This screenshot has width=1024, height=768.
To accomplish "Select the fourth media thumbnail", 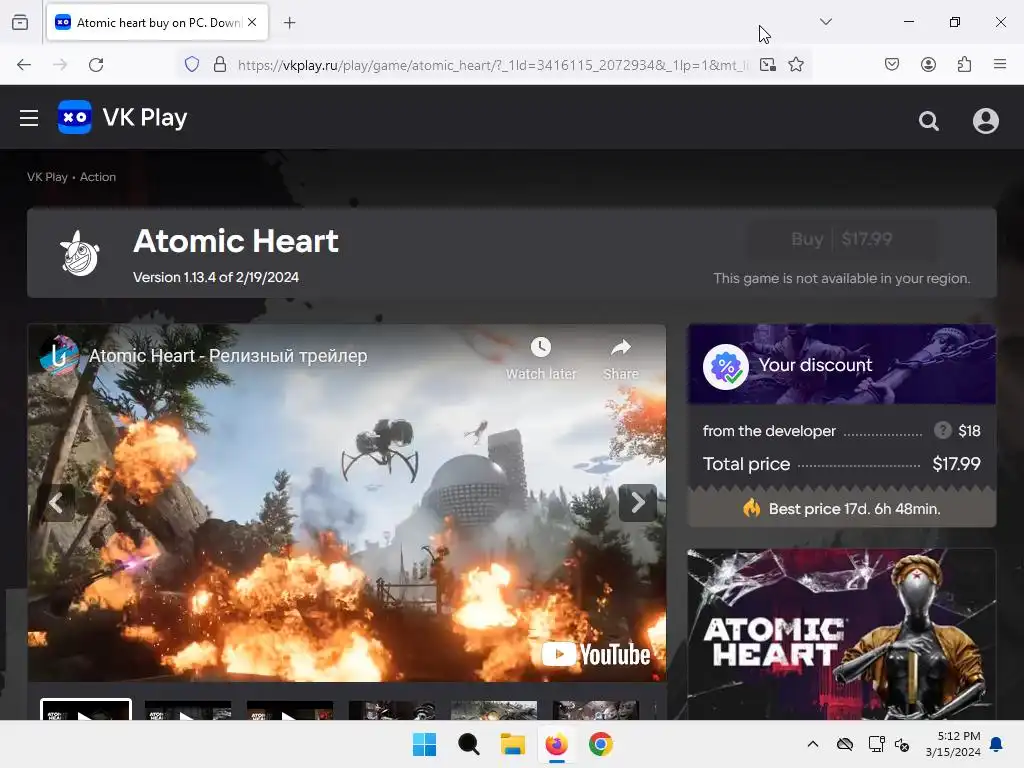I will tap(392, 711).
